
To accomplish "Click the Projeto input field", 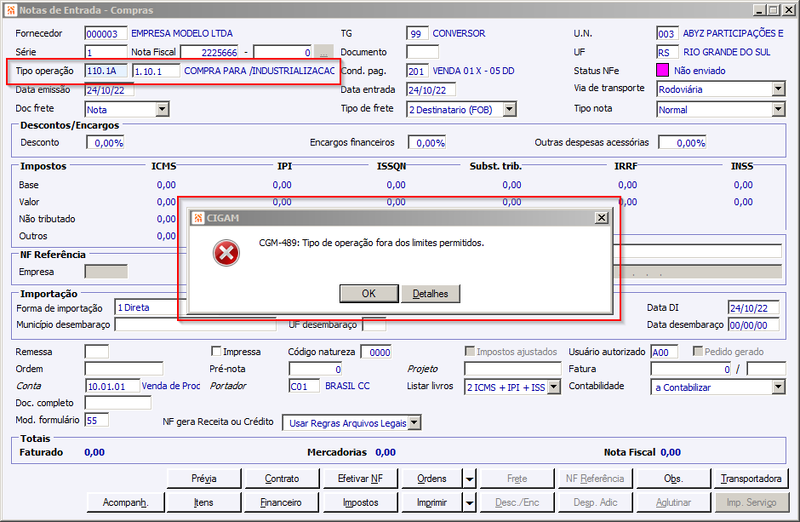I will [x=513, y=368].
